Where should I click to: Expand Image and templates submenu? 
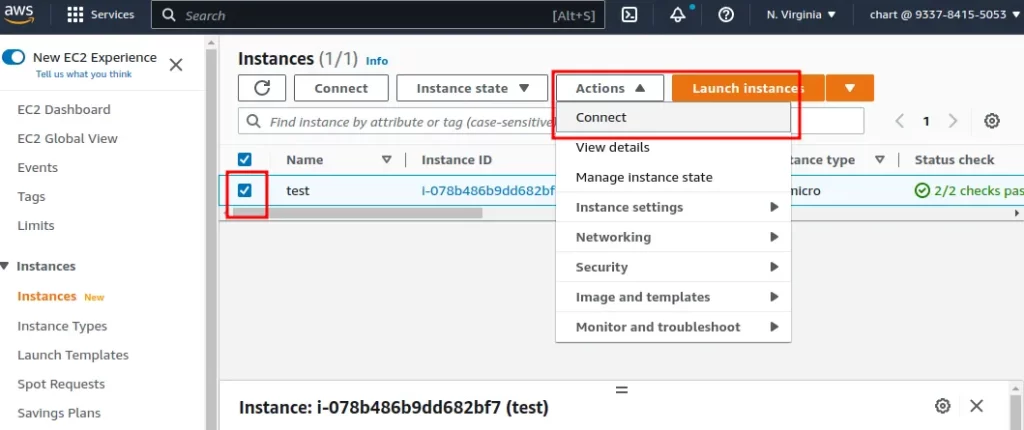673,297
